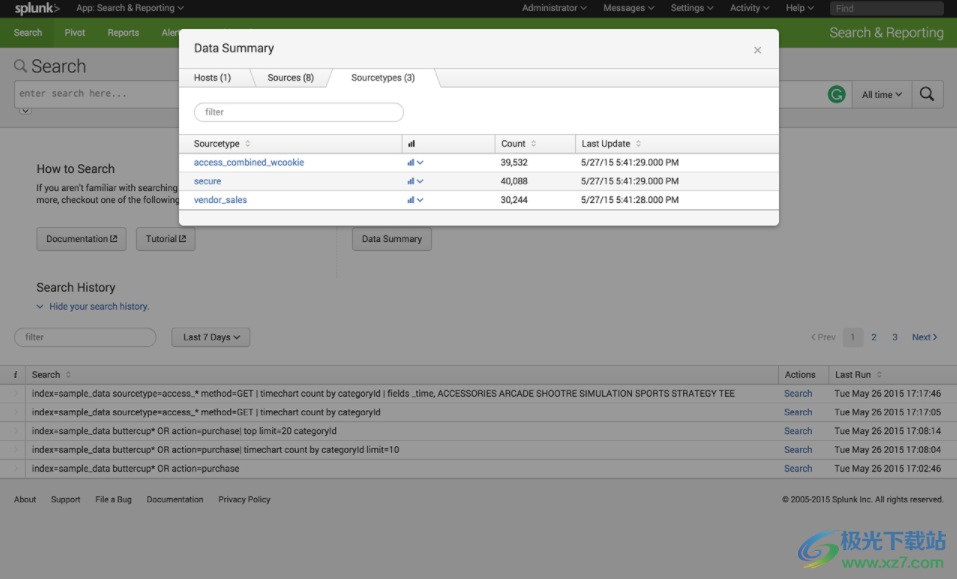Select the Sourcetypes (3) tab

pyautogui.click(x=383, y=78)
